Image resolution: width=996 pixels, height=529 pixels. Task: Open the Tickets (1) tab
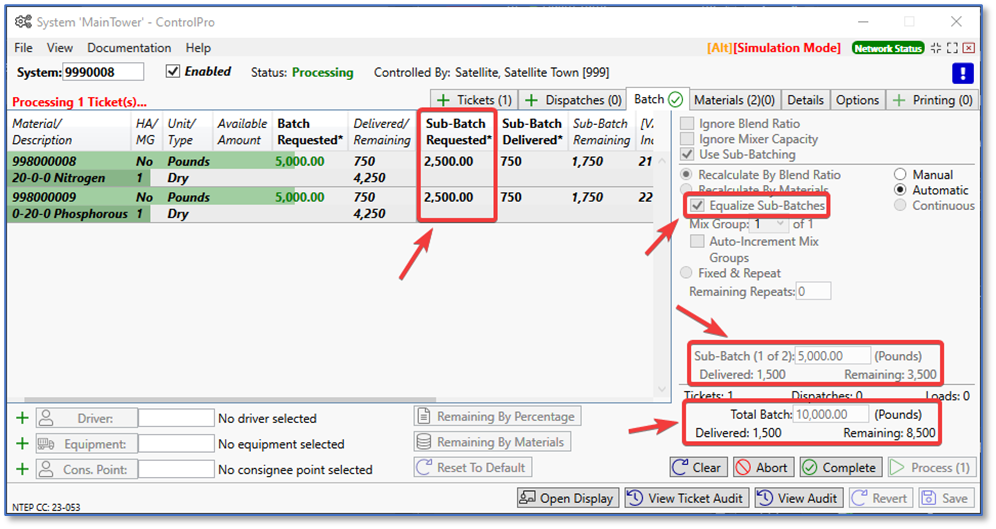coord(474,100)
